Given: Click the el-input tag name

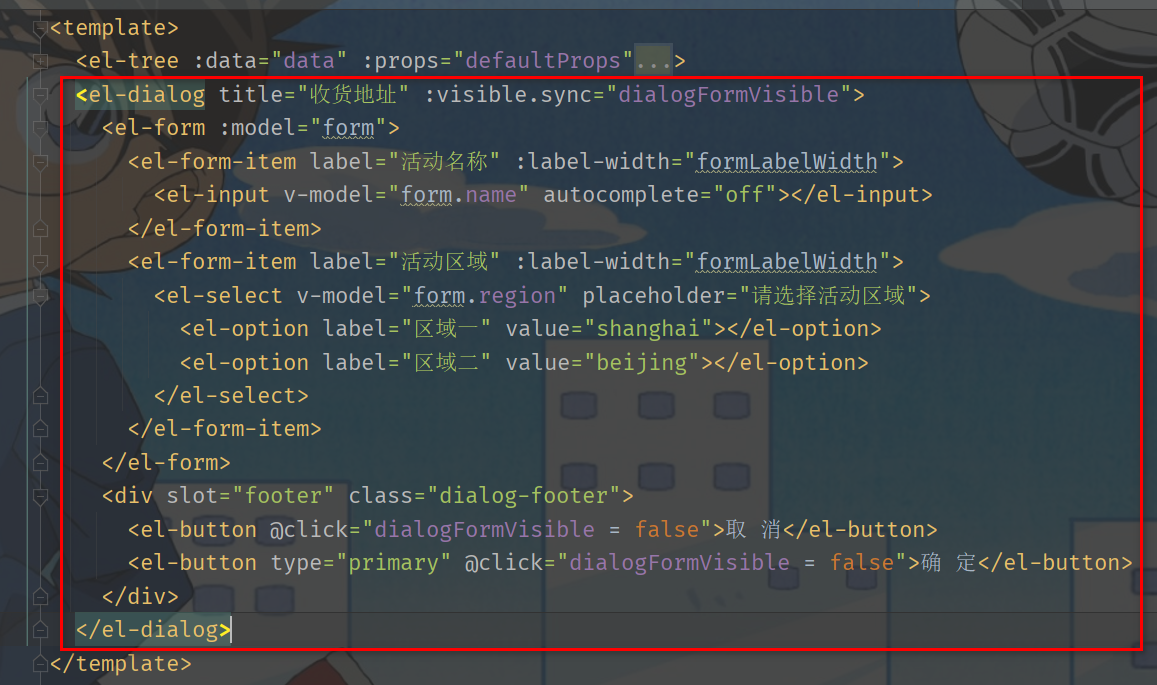Looking at the screenshot, I should [x=218, y=195].
